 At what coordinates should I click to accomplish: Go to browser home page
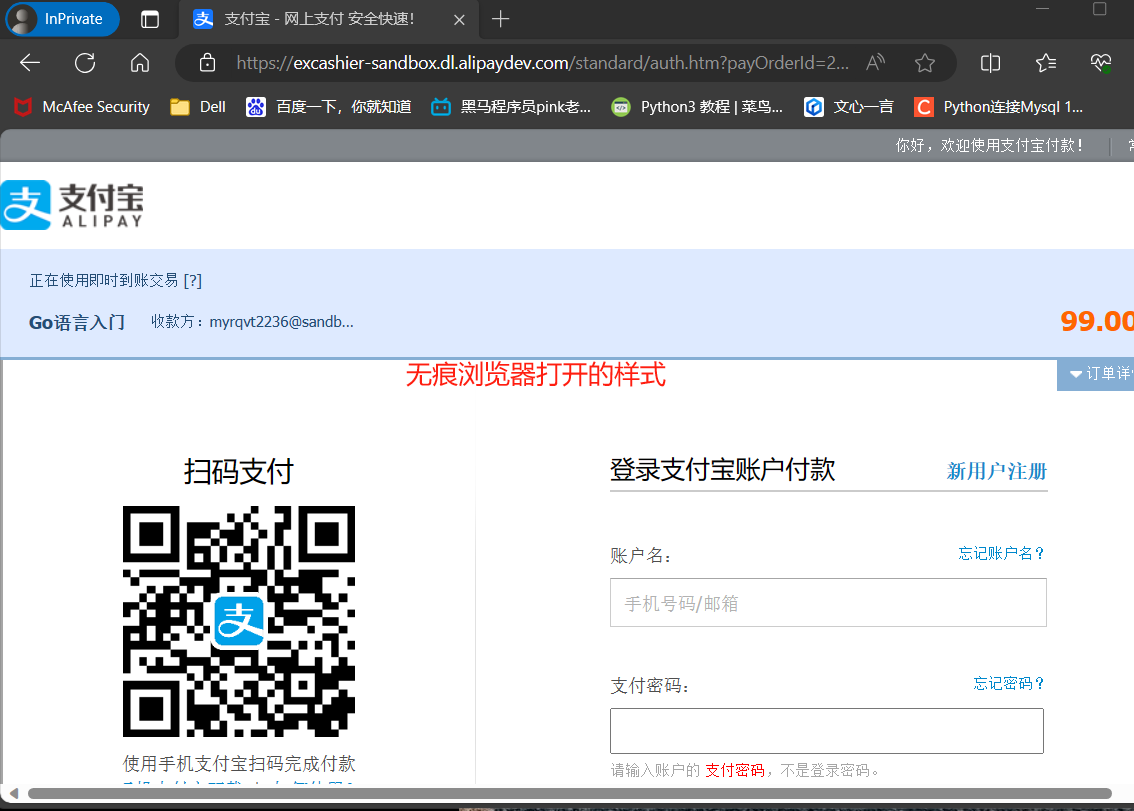(x=140, y=63)
